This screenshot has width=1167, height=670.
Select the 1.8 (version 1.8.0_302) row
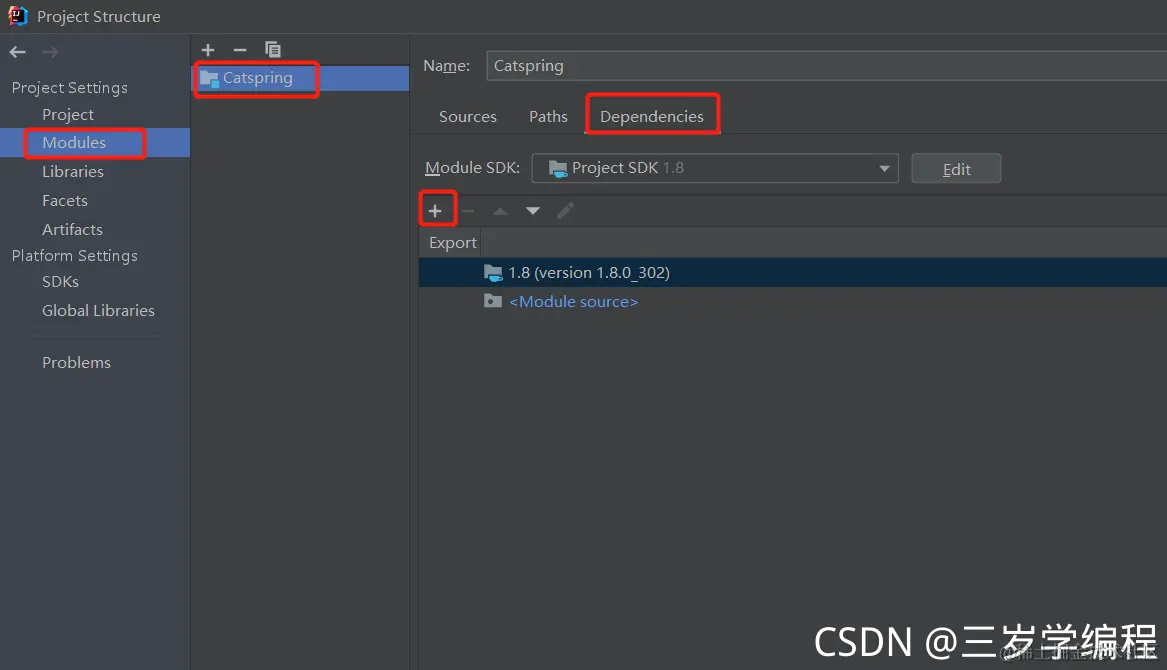click(x=793, y=272)
